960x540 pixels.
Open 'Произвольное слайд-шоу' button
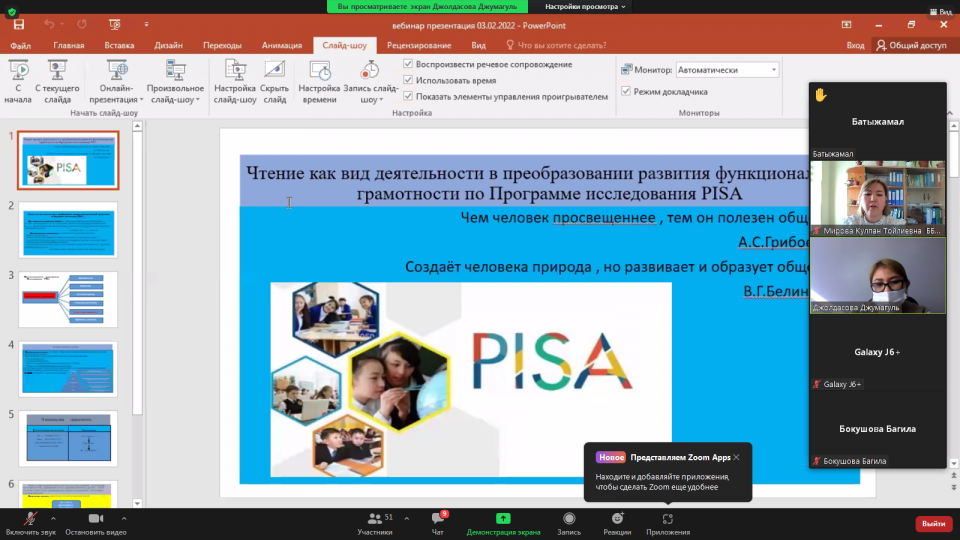(175, 82)
